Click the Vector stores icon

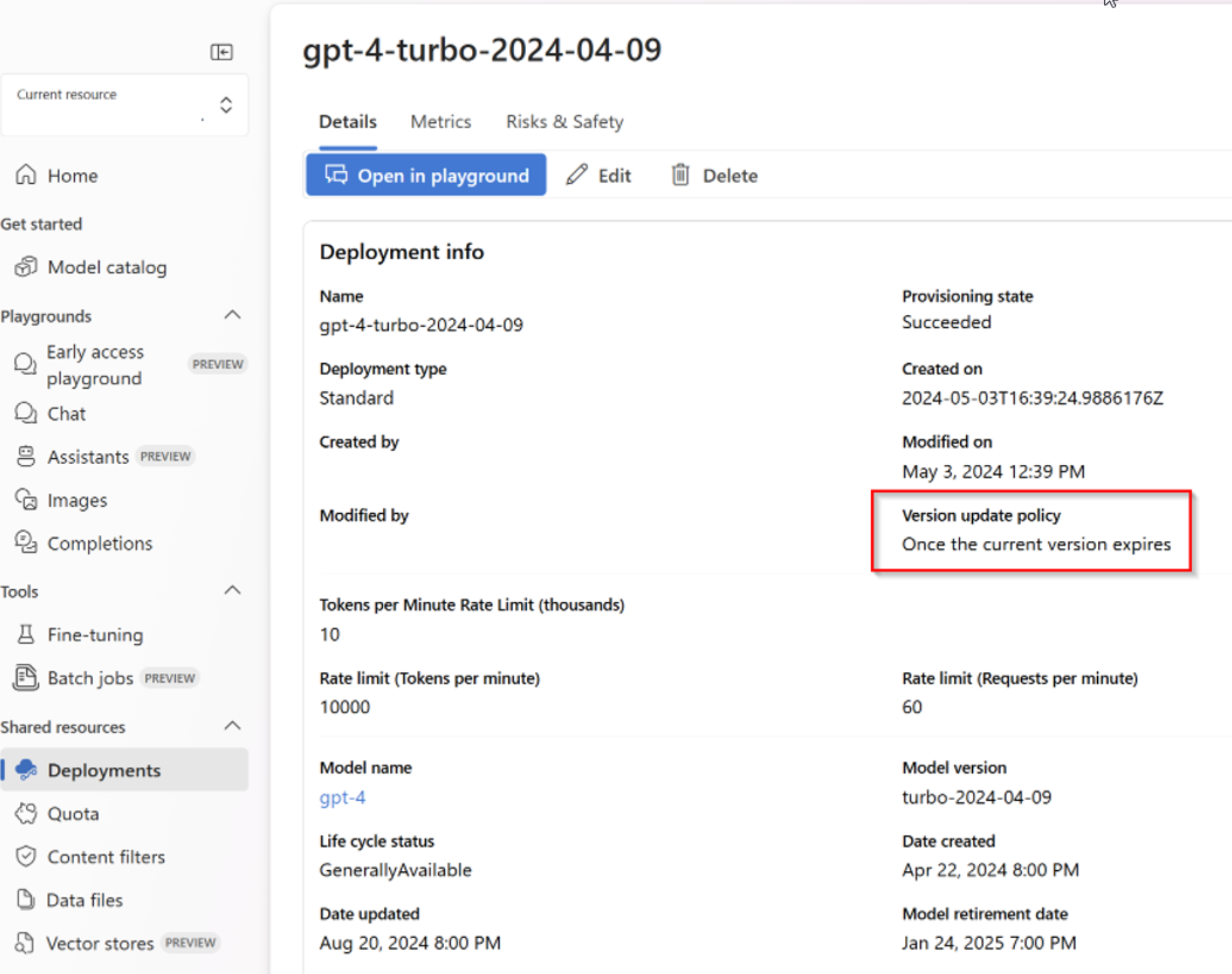[x=24, y=942]
